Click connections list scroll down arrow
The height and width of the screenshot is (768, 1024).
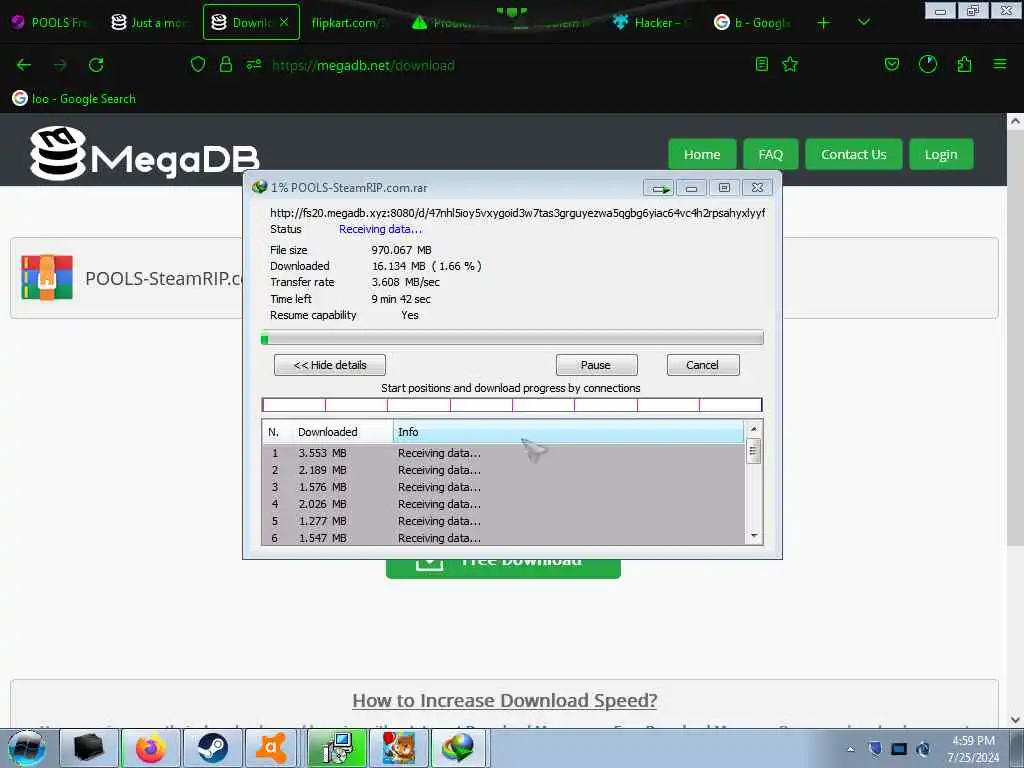[754, 536]
